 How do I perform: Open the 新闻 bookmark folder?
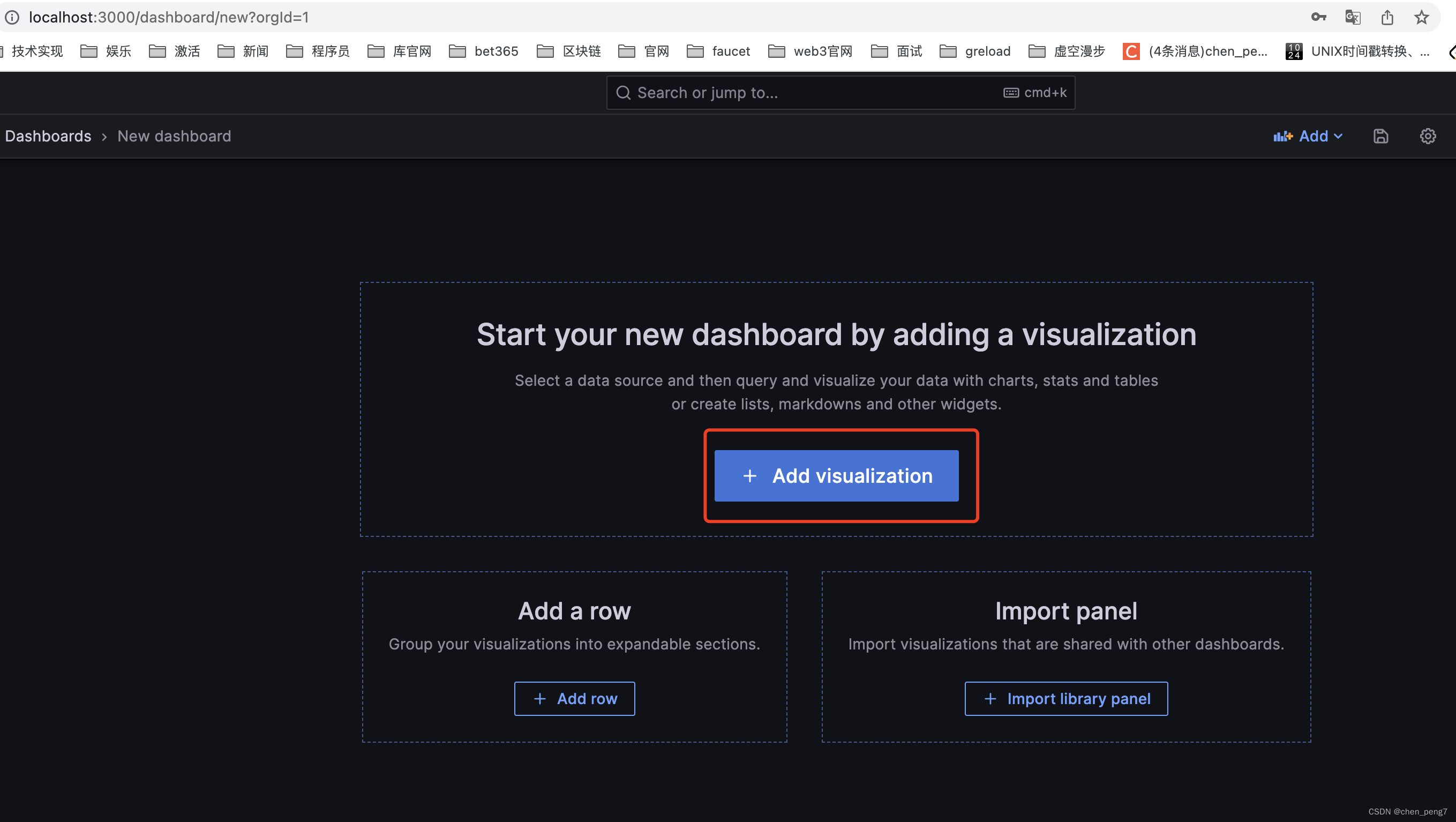pos(243,51)
